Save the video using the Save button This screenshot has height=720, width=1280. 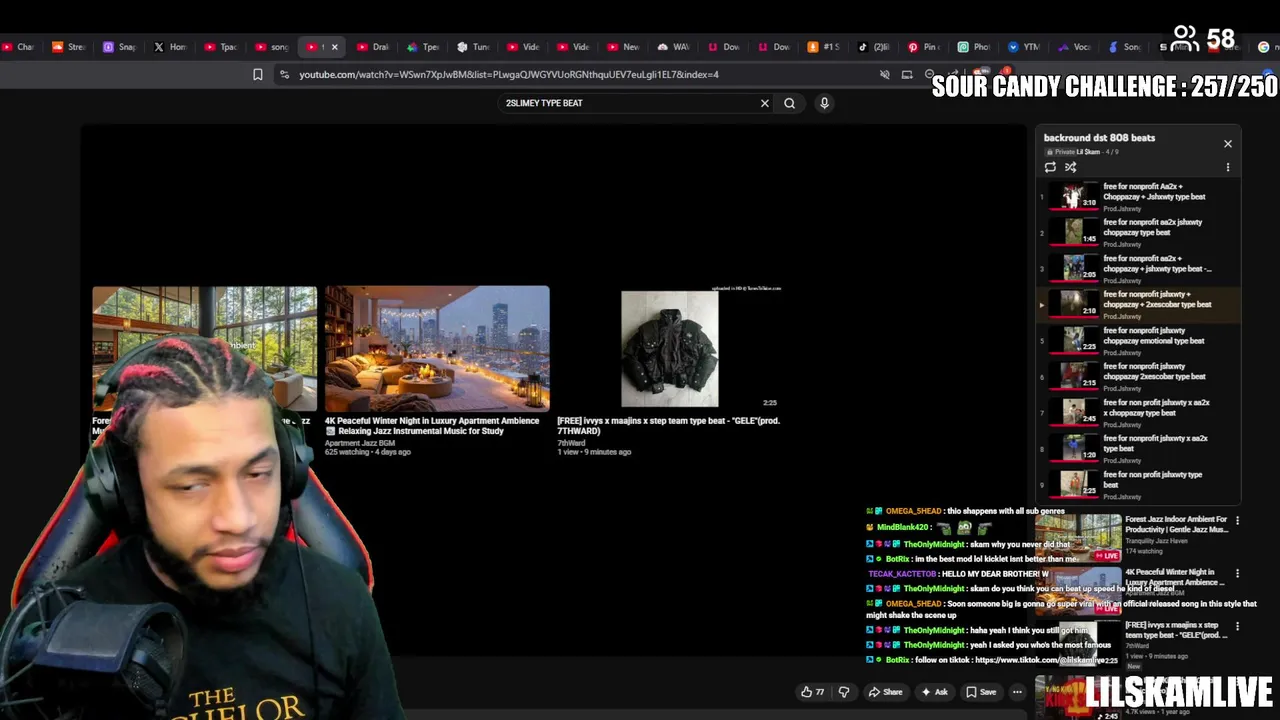981,692
